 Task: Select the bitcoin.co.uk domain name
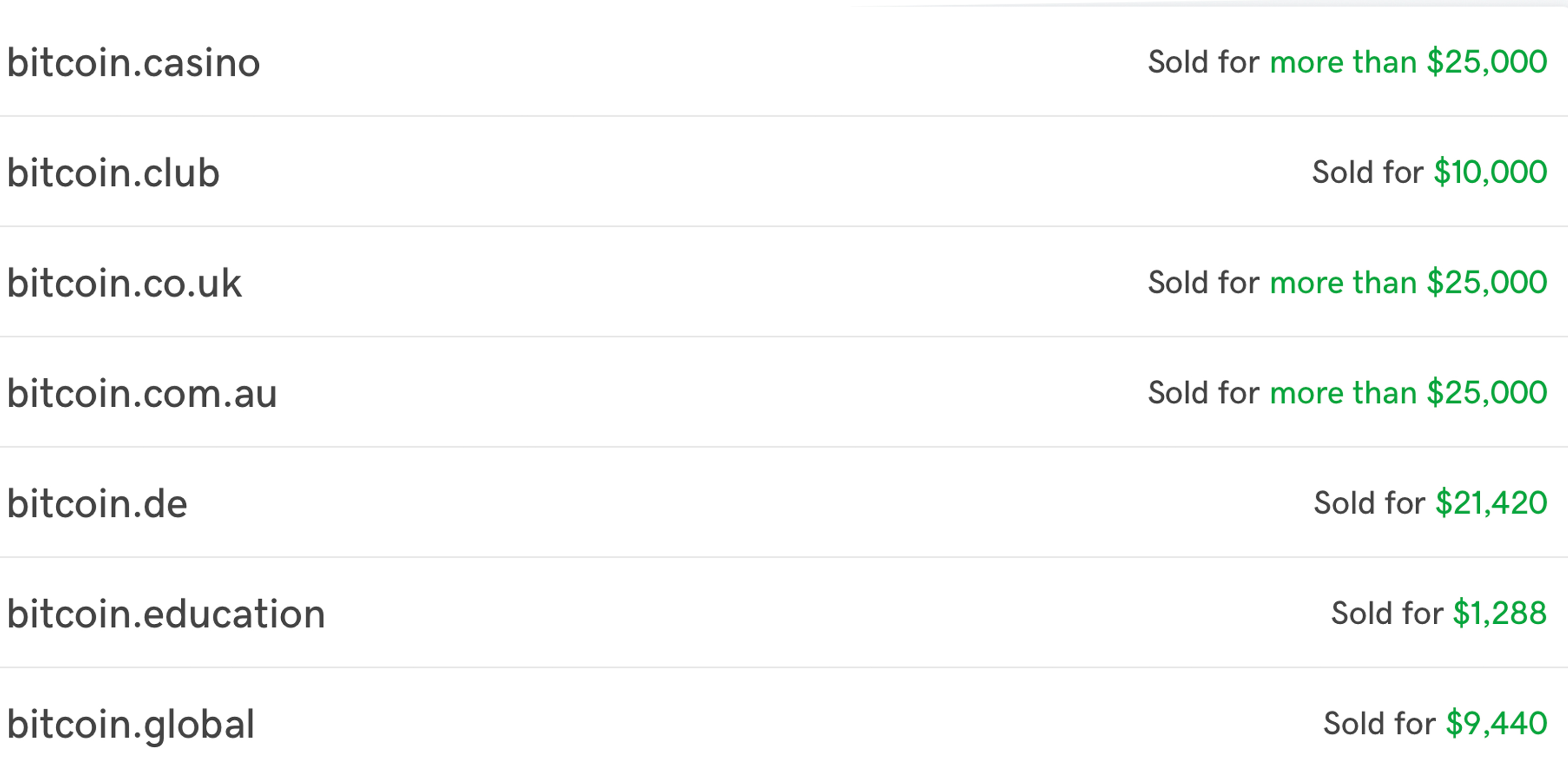tap(124, 284)
